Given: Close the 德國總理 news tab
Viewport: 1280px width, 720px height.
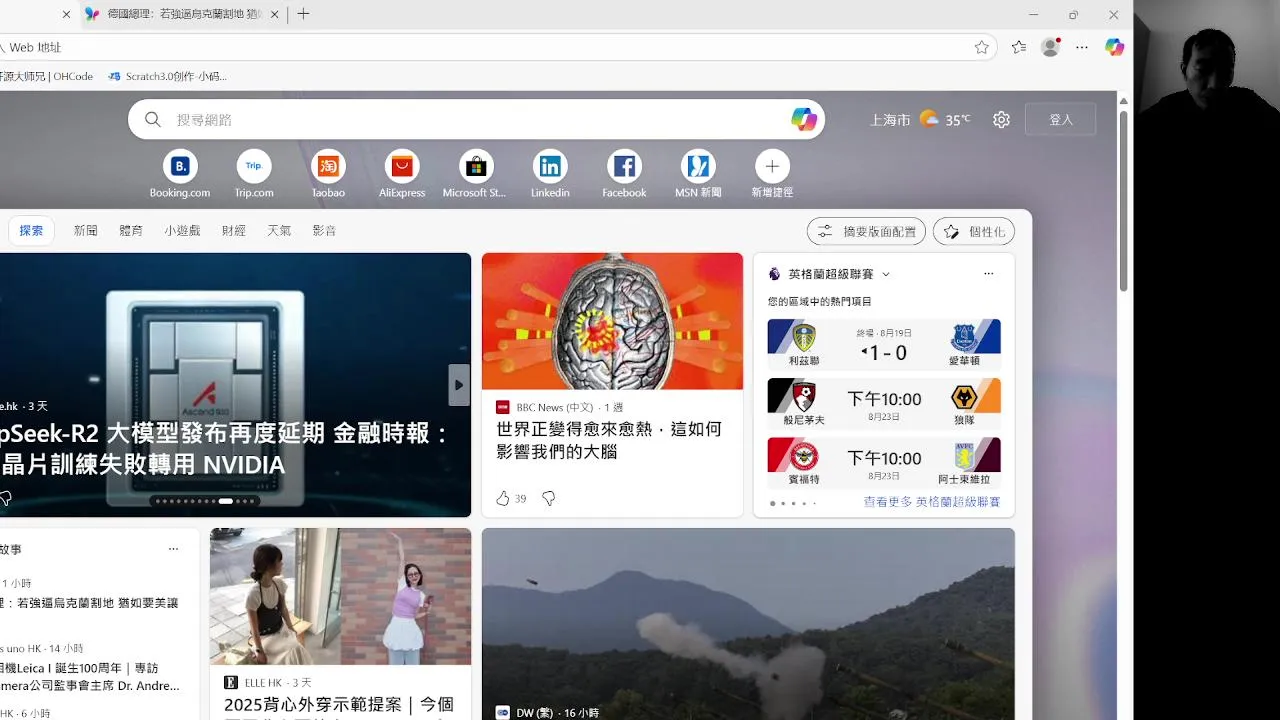Looking at the screenshot, I should (275, 14).
